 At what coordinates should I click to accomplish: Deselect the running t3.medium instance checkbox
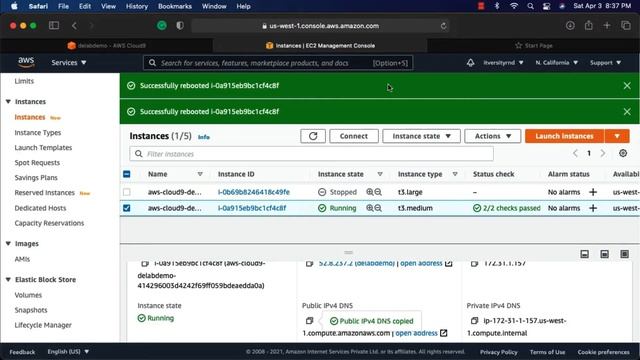(x=127, y=208)
